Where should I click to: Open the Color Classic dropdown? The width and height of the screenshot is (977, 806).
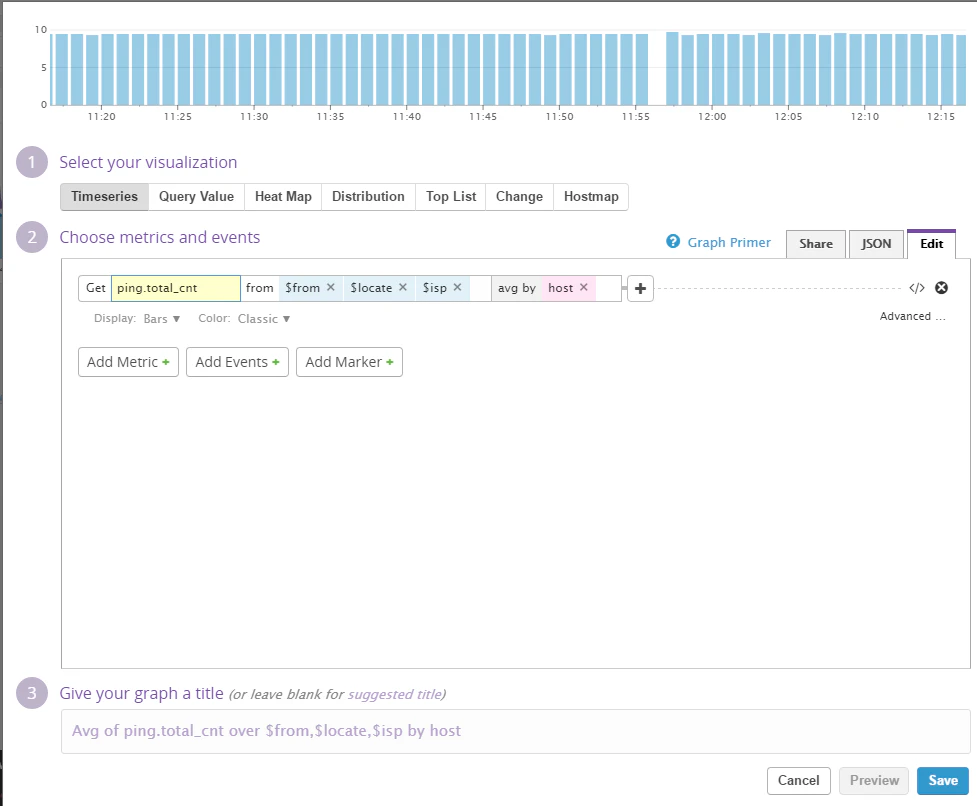coord(264,319)
